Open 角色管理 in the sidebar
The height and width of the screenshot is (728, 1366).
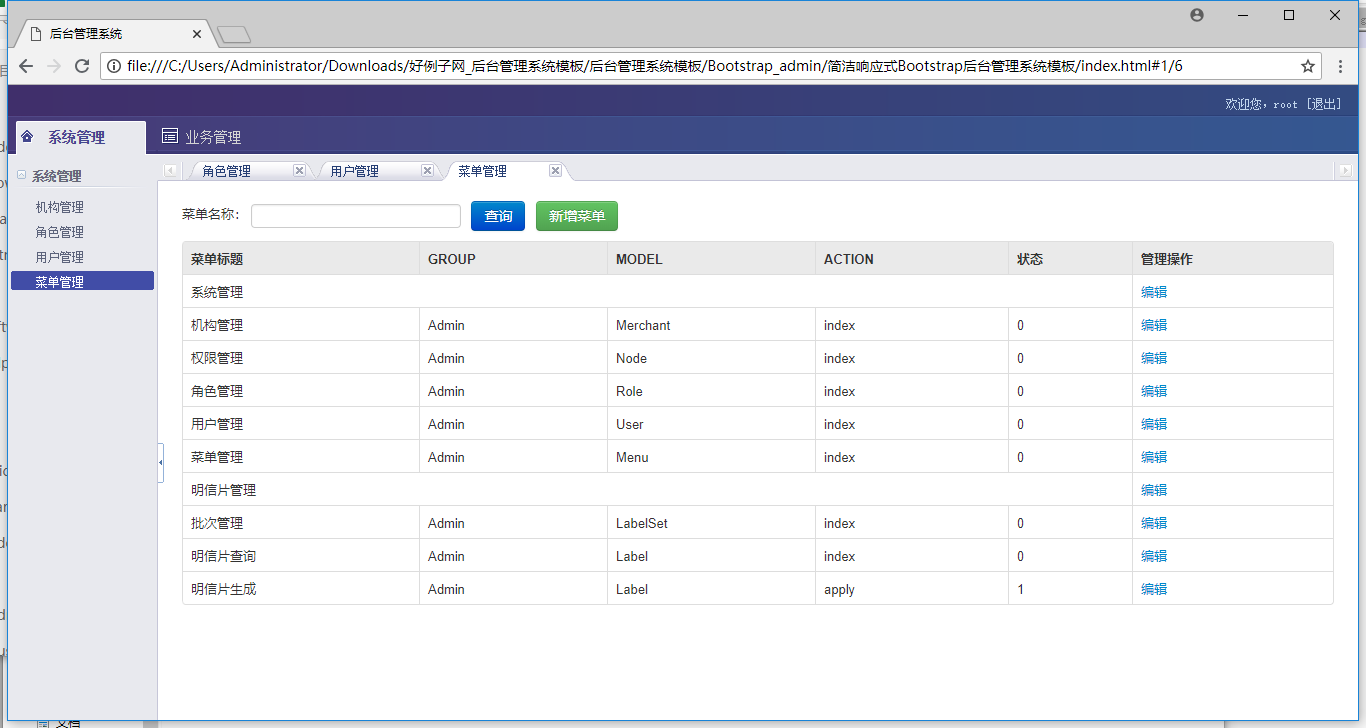click(60, 232)
